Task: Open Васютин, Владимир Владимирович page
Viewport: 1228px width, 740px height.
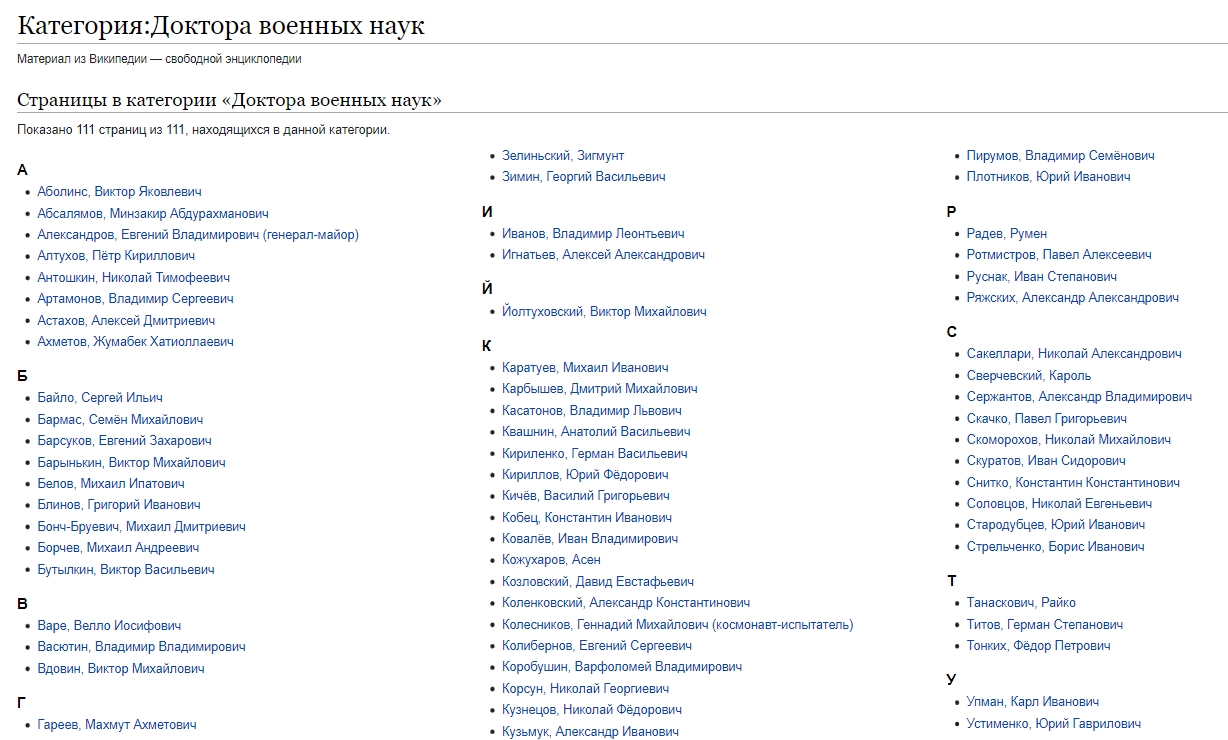Action: 141,647
